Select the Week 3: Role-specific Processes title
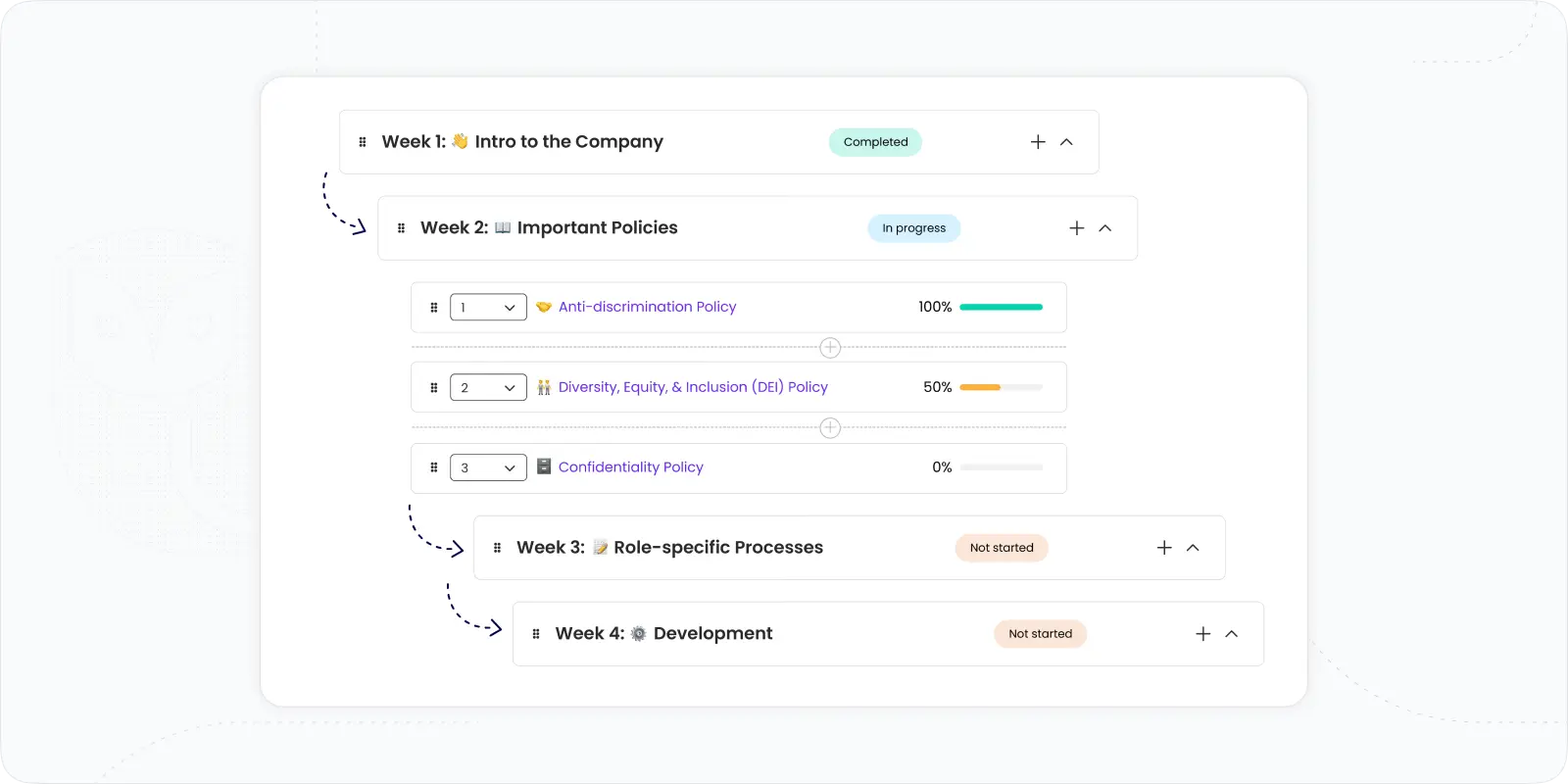Viewport: 1568px width, 784px height. [669, 547]
